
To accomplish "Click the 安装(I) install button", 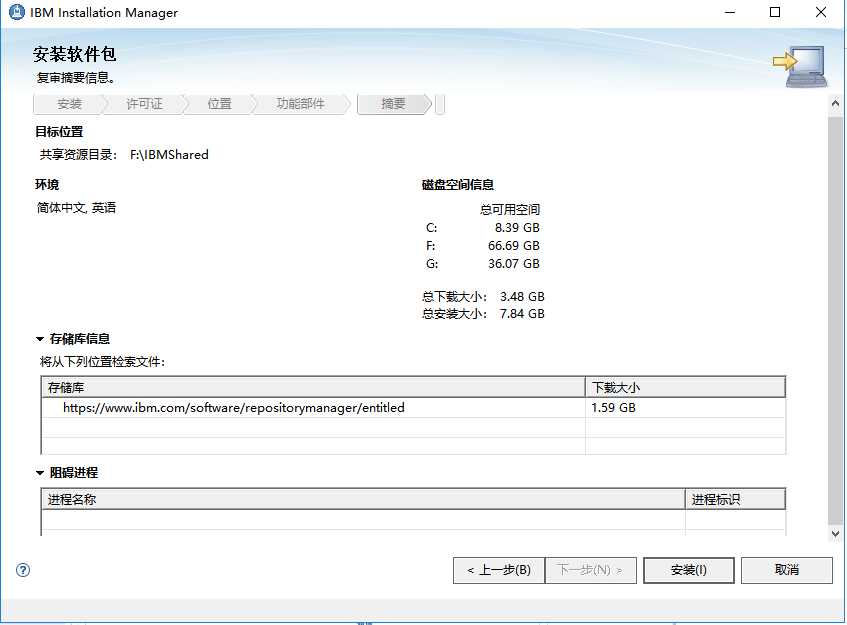I will pyautogui.click(x=689, y=570).
